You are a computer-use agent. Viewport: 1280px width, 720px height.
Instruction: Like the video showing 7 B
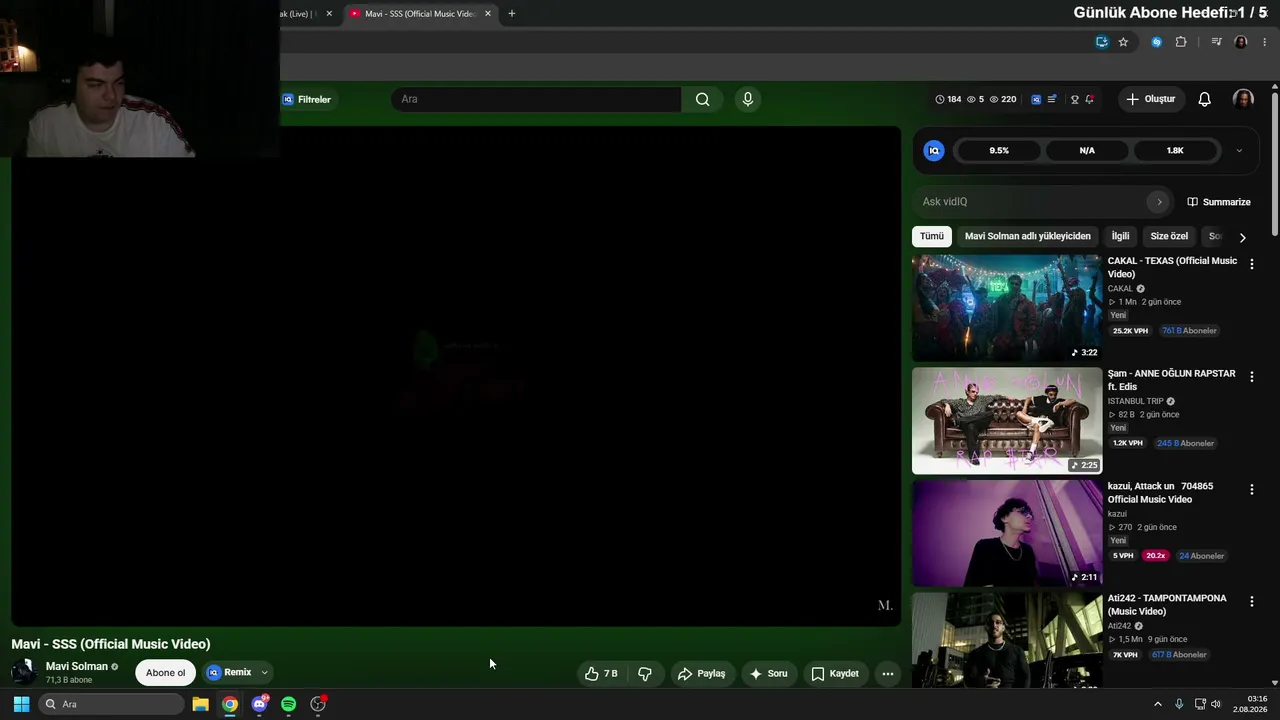601,674
